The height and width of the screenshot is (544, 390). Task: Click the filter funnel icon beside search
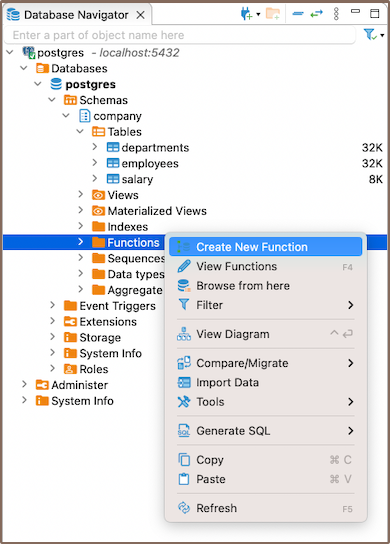pos(370,34)
